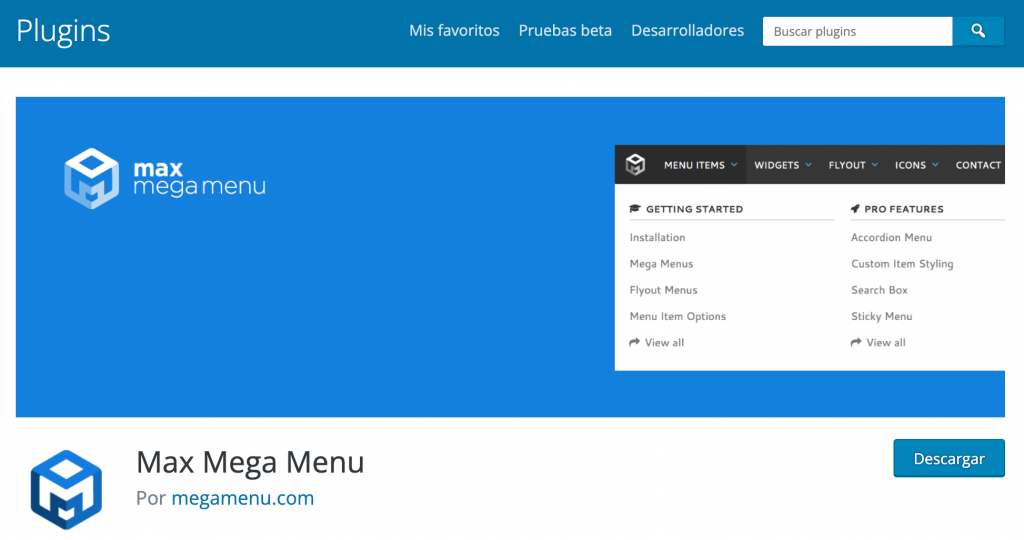
Task: Select the MENU ITEMS tab
Action: (694, 165)
